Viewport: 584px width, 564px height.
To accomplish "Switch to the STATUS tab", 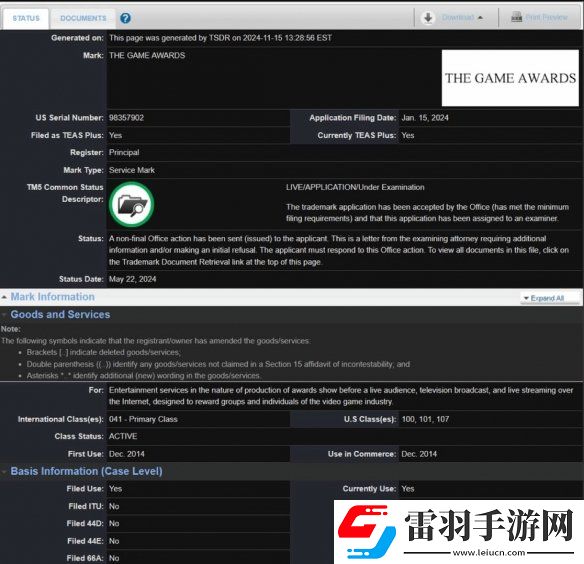I will pyautogui.click(x=26, y=18).
